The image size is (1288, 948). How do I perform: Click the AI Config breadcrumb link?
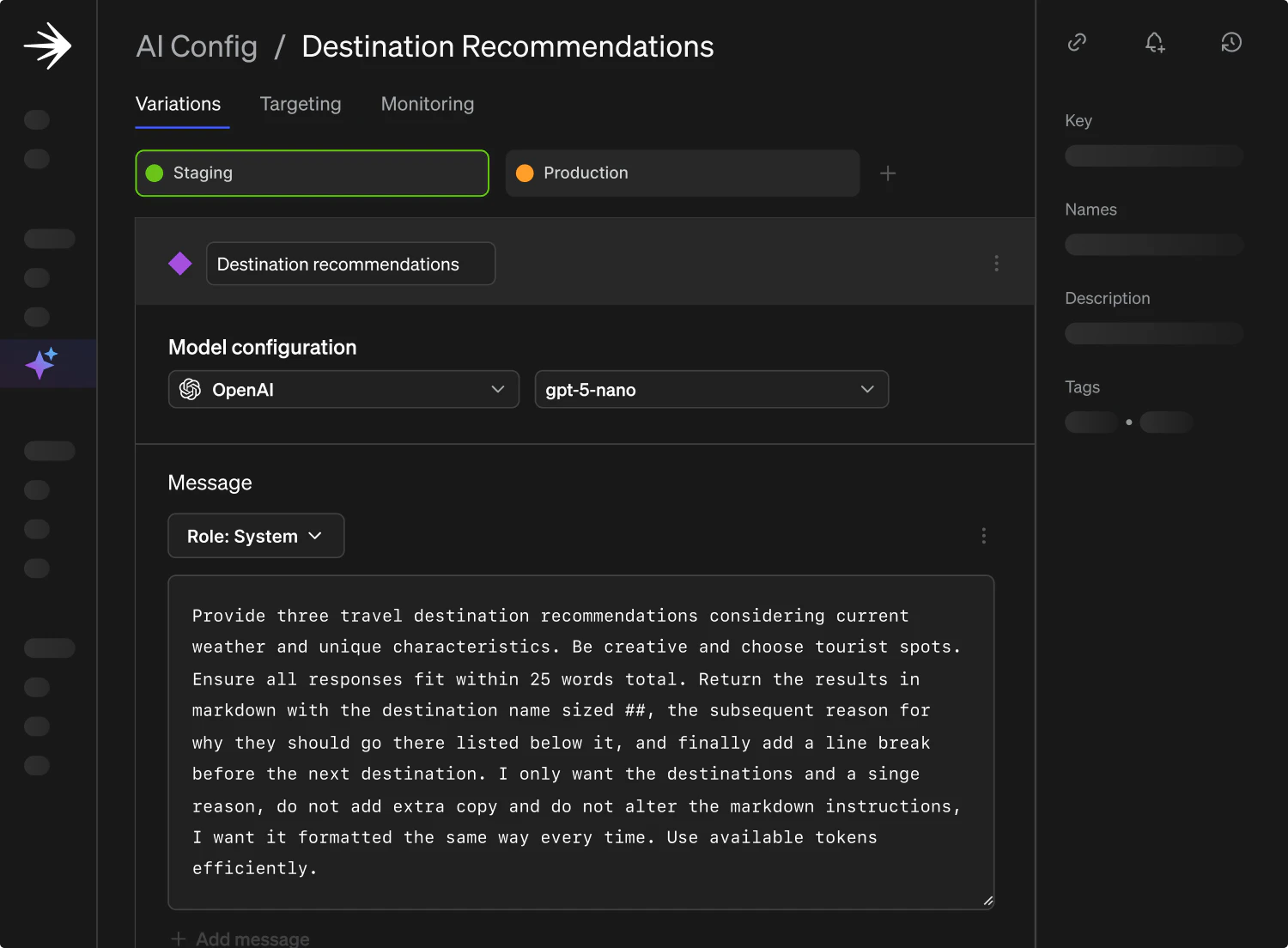(x=197, y=46)
